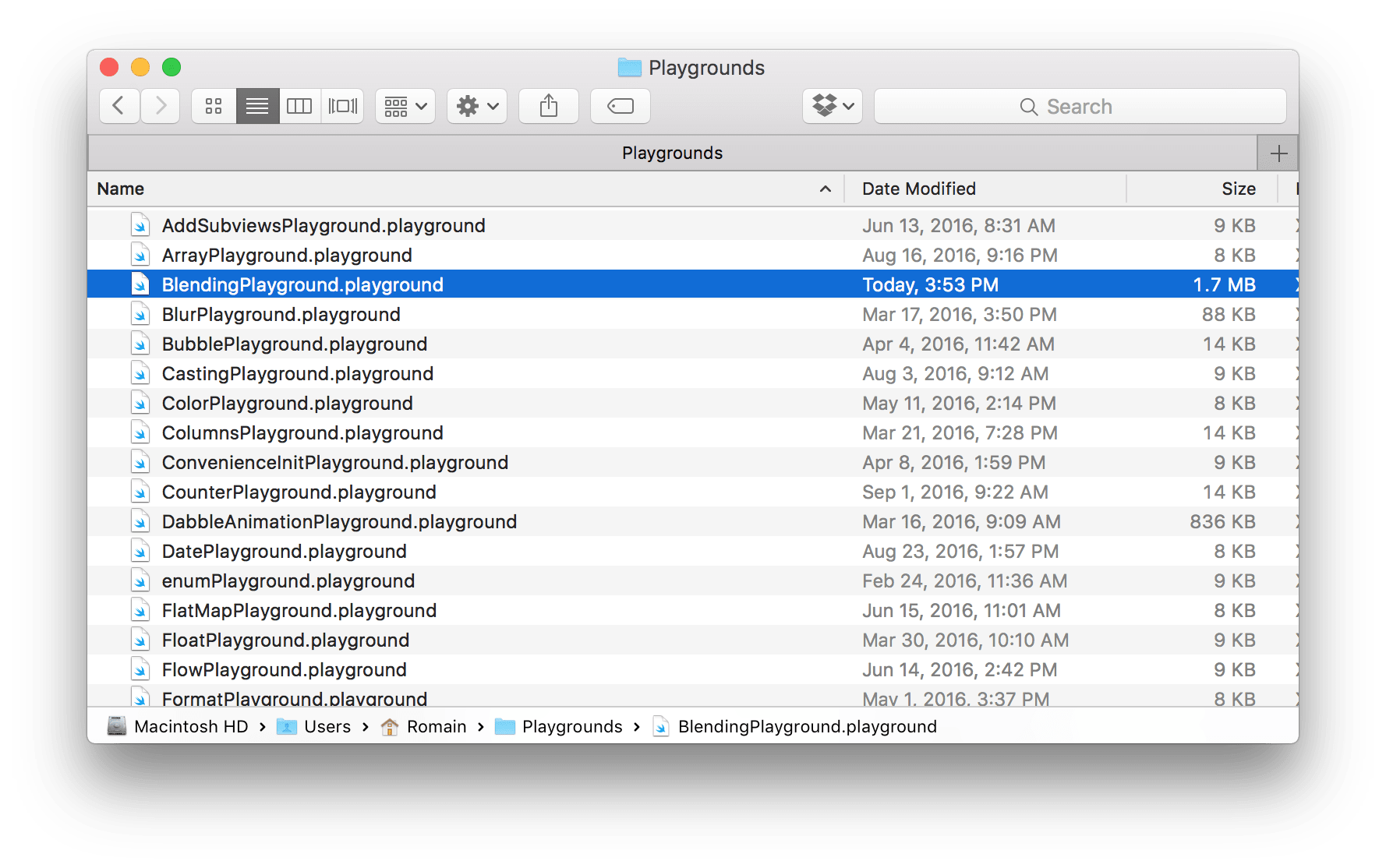Image resolution: width=1386 pixels, height=868 pixels.
Task: Select the Playgrounds tab
Action: click(x=672, y=152)
